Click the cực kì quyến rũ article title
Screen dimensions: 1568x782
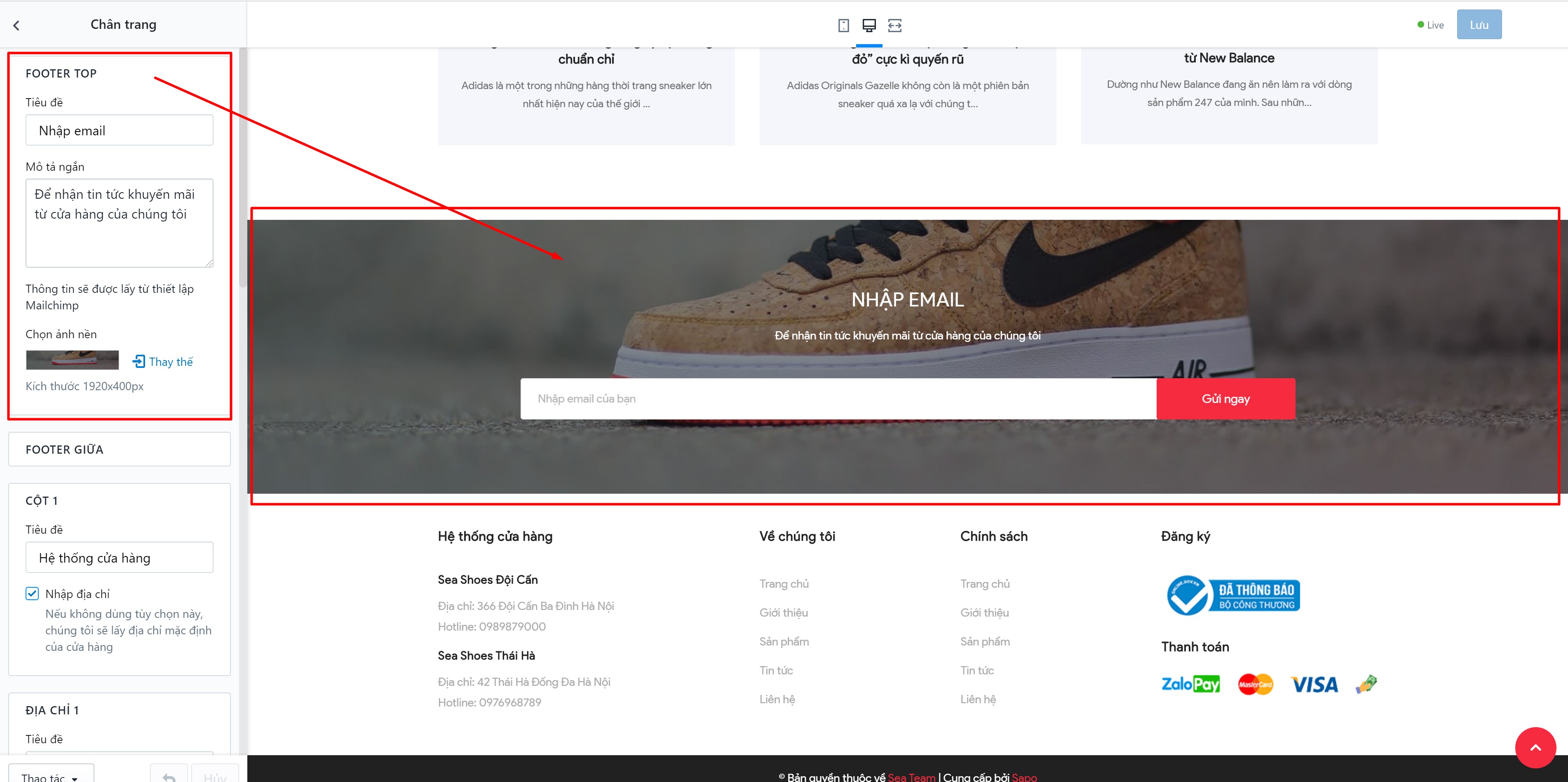click(x=908, y=59)
